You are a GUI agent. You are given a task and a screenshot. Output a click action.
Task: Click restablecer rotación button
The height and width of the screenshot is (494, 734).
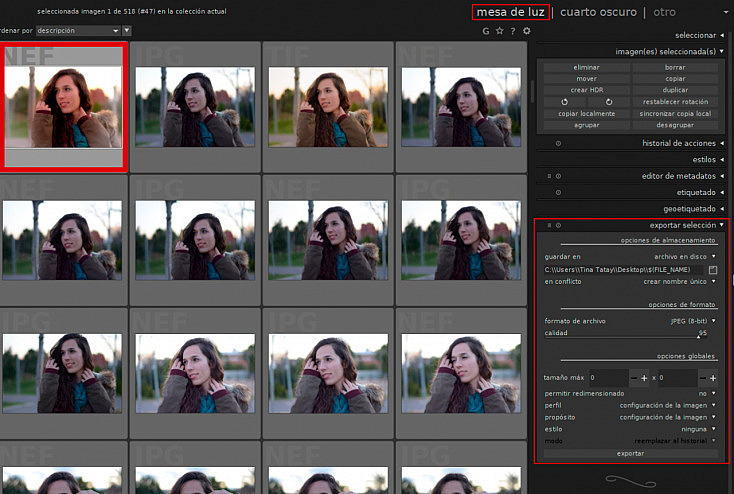click(675, 102)
